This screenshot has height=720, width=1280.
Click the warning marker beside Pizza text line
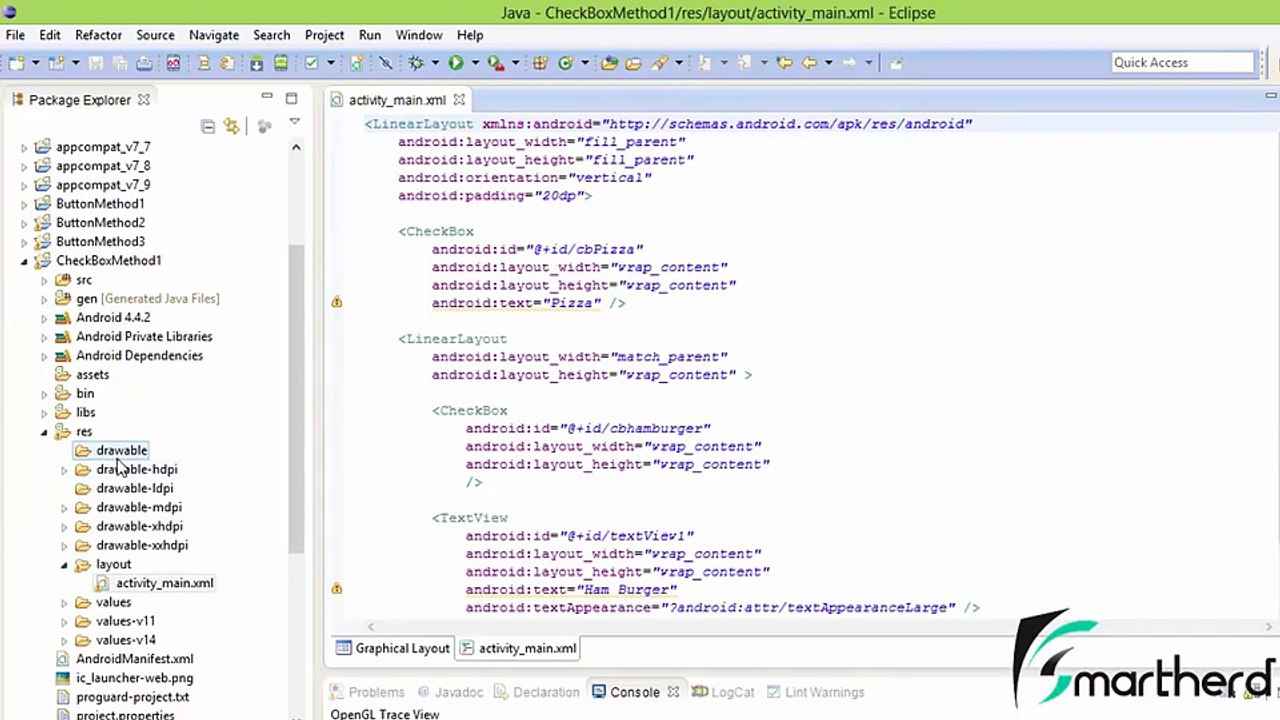coord(337,302)
